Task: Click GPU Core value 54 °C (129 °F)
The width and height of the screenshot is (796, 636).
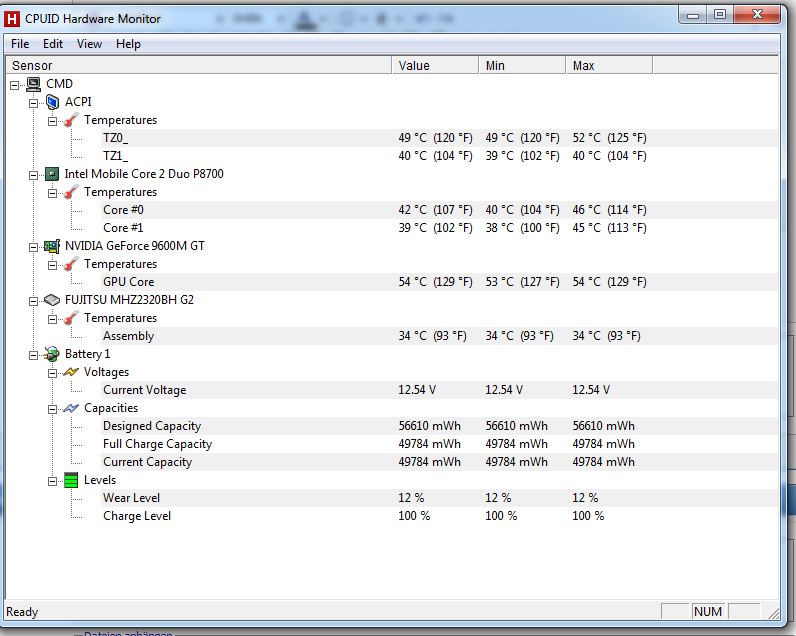Action: point(436,282)
